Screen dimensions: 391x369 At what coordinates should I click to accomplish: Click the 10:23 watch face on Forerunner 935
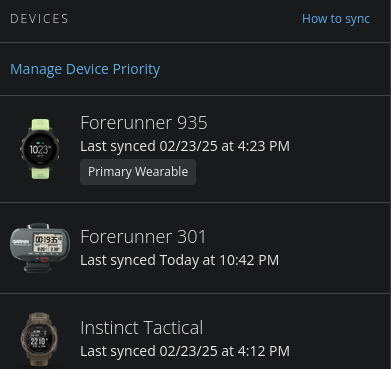click(40, 149)
